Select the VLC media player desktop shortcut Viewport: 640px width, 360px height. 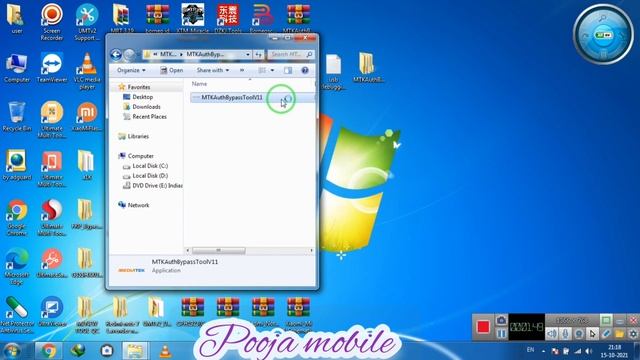(x=87, y=71)
